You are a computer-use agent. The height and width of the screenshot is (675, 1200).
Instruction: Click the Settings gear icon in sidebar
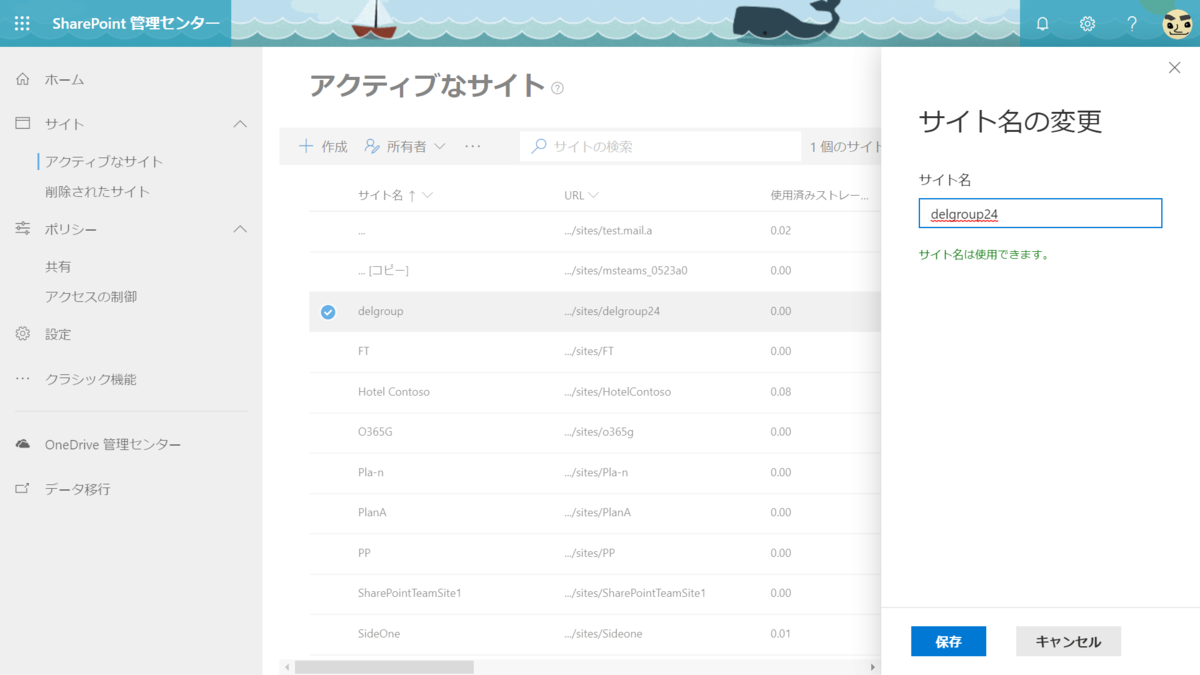pos(23,334)
